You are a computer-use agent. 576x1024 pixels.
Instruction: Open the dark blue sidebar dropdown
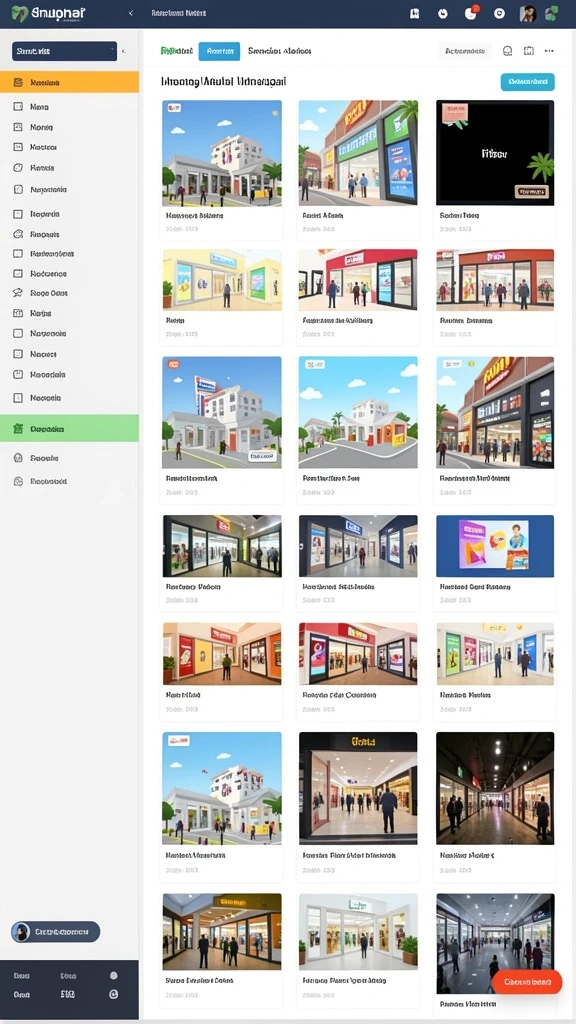click(x=64, y=51)
